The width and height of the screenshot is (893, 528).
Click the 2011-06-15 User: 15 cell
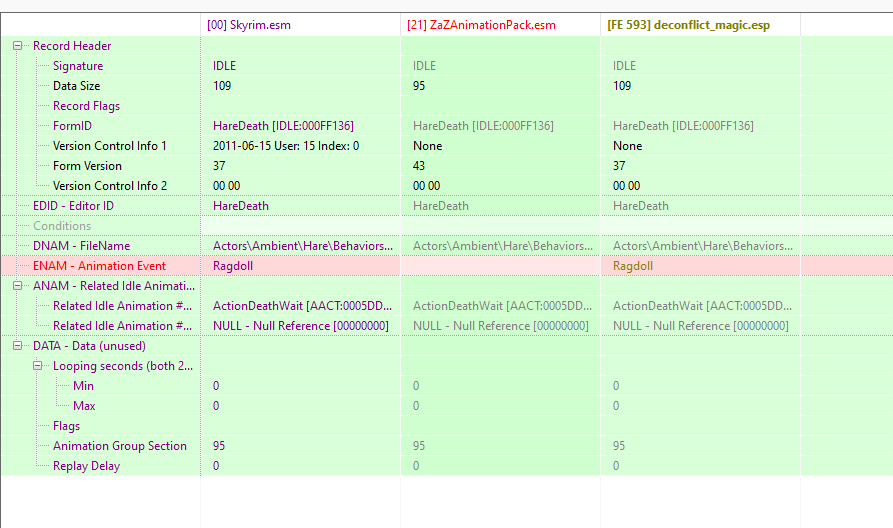286,146
